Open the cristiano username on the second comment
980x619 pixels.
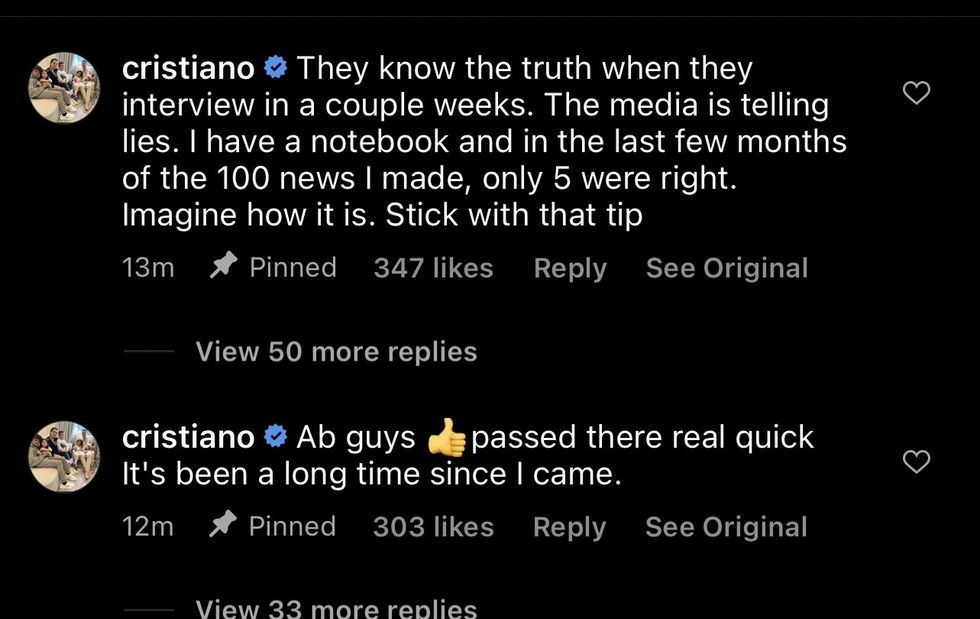coord(188,436)
